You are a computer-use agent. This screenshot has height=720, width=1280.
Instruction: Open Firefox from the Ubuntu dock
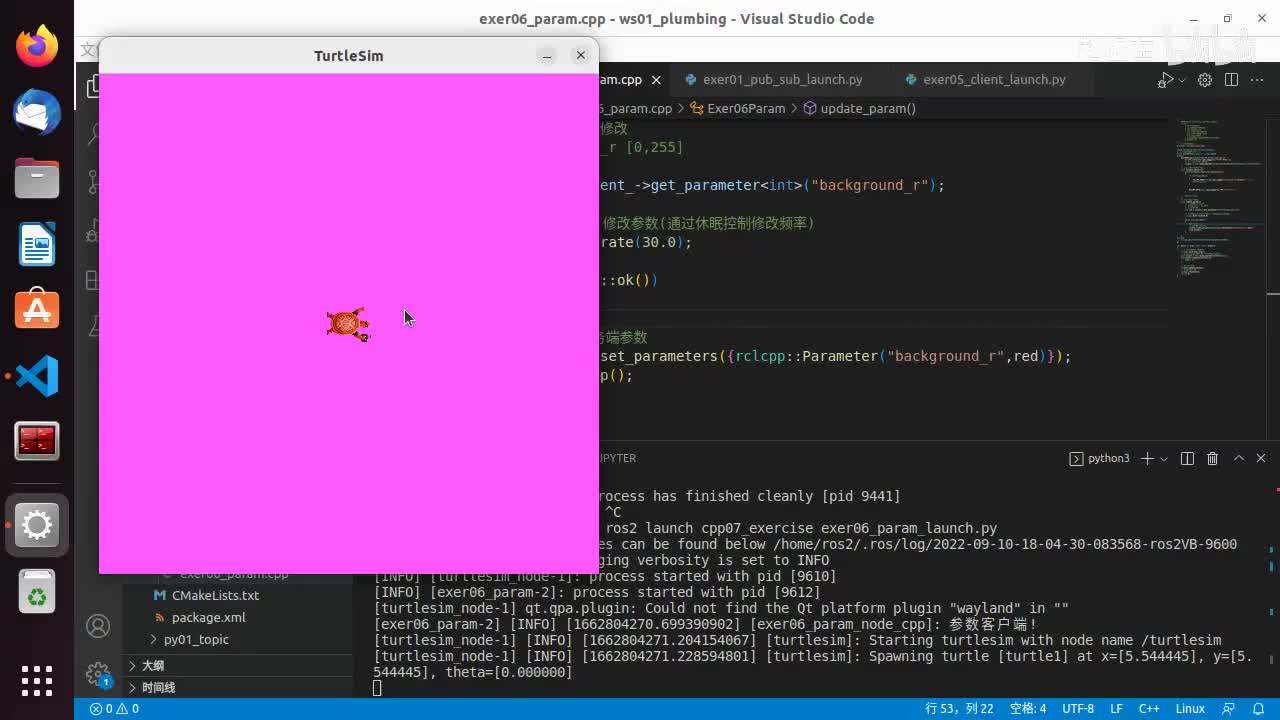pos(37,46)
